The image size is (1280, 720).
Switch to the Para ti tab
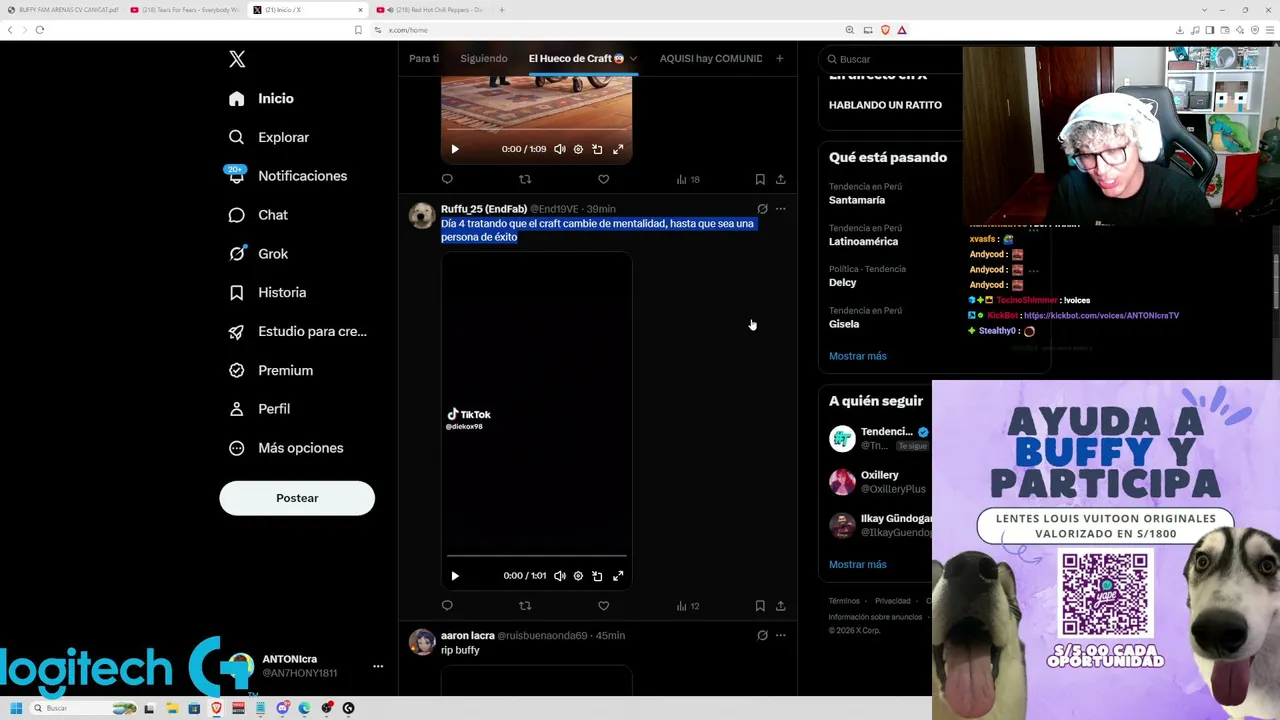[x=424, y=58]
